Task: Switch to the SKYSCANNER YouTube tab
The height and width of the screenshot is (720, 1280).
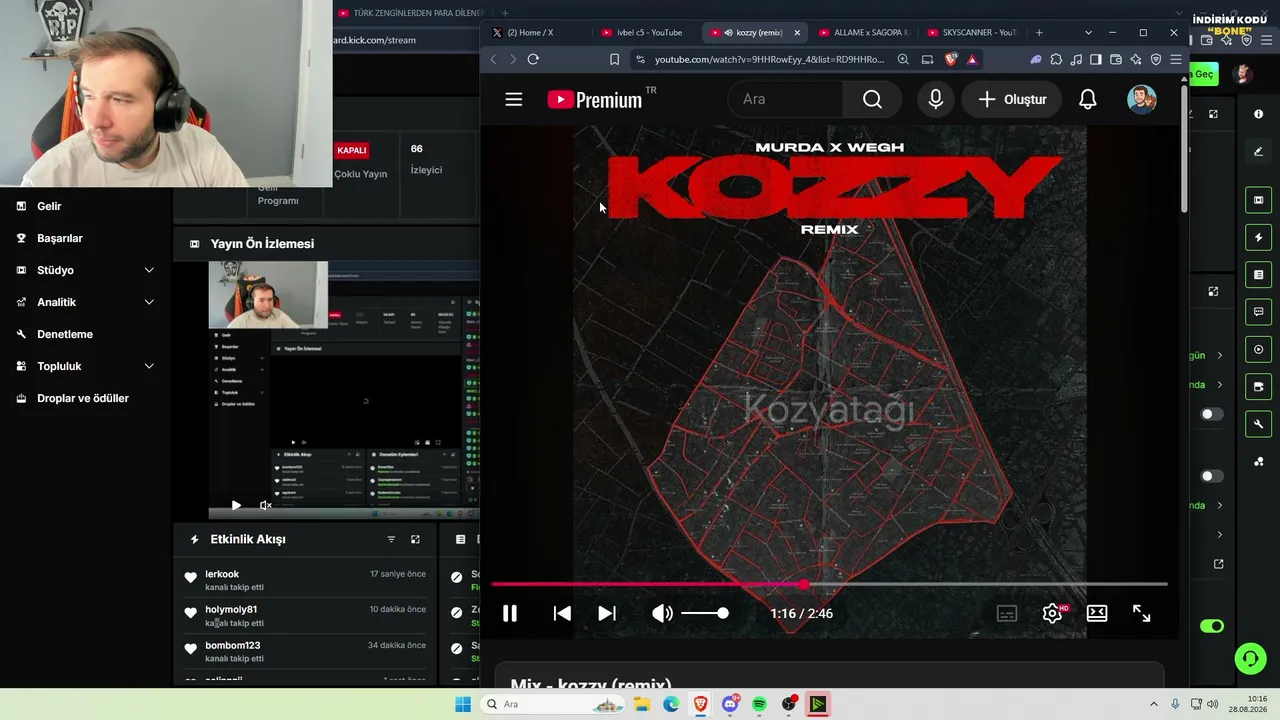Action: pyautogui.click(x=972, y=32)
